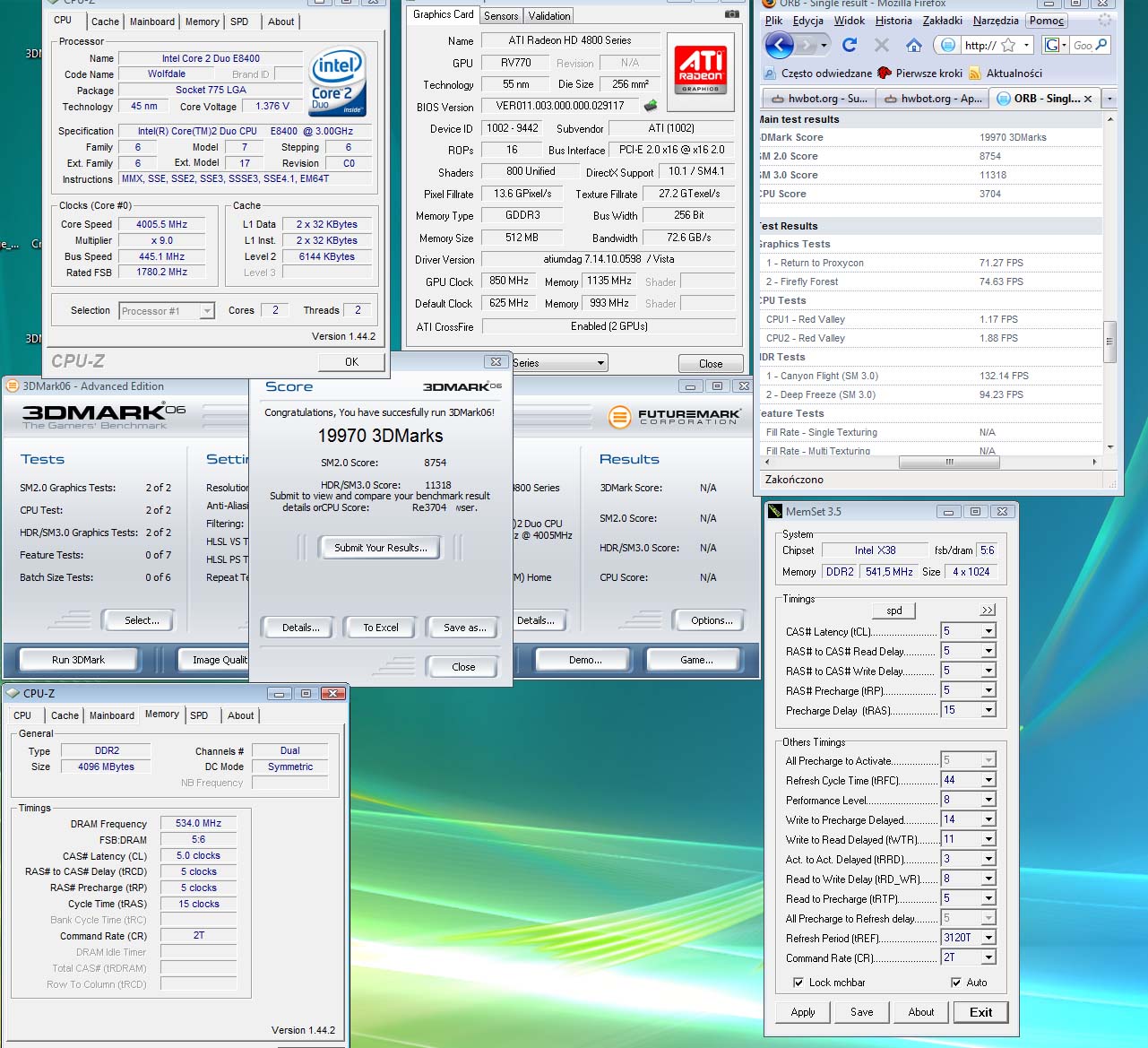Click the search magnifier icon in Firefox
1148x1048 pixels.
[1101, 44]
